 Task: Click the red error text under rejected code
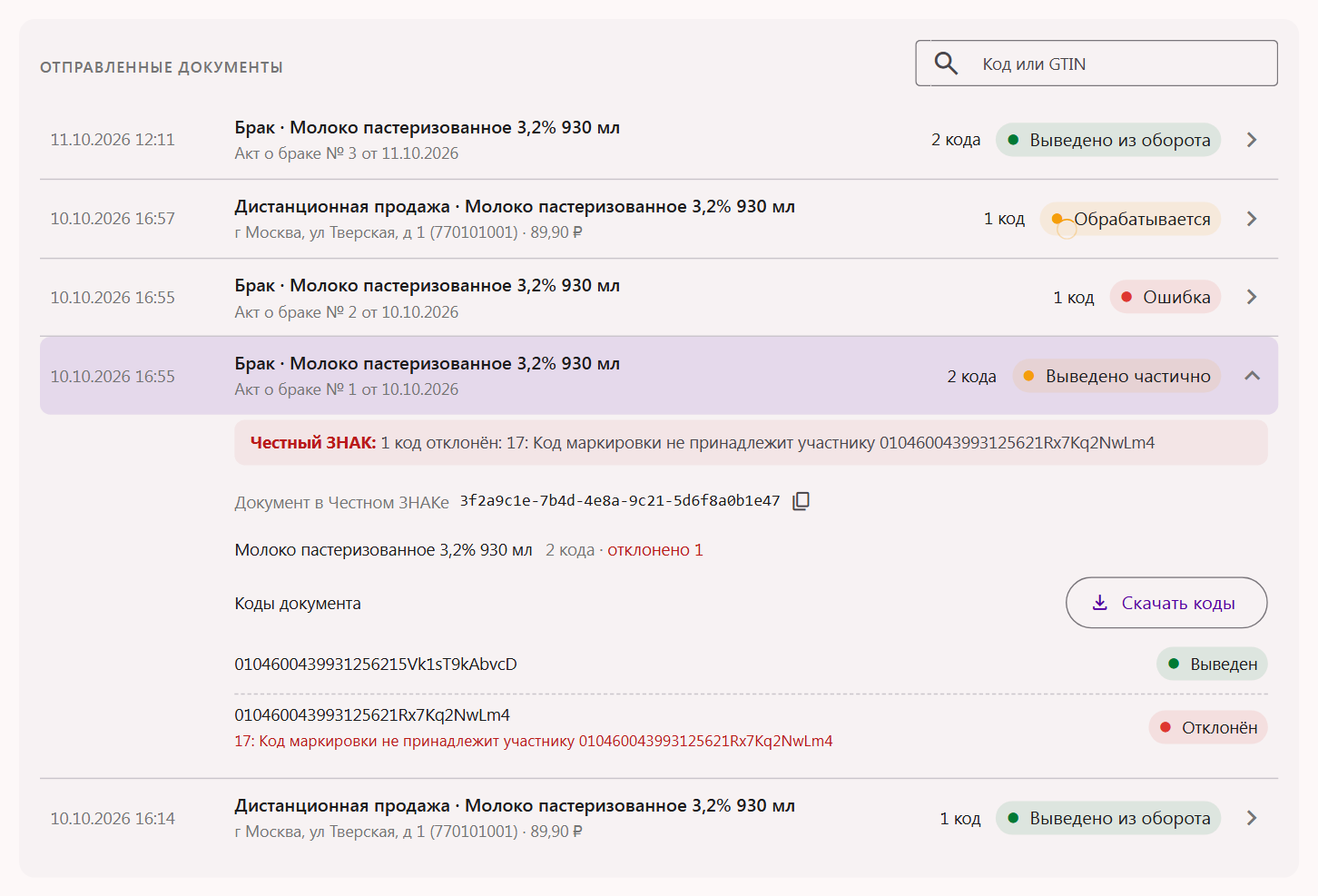[534, 741]
